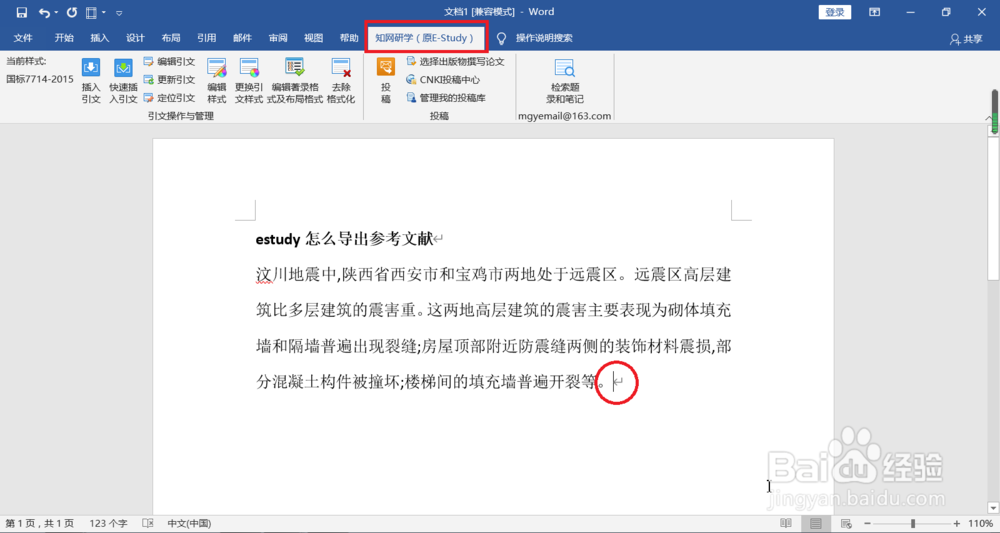
Task: Click the mgyemail@163.com account label
Action: [x=564, y=116]
